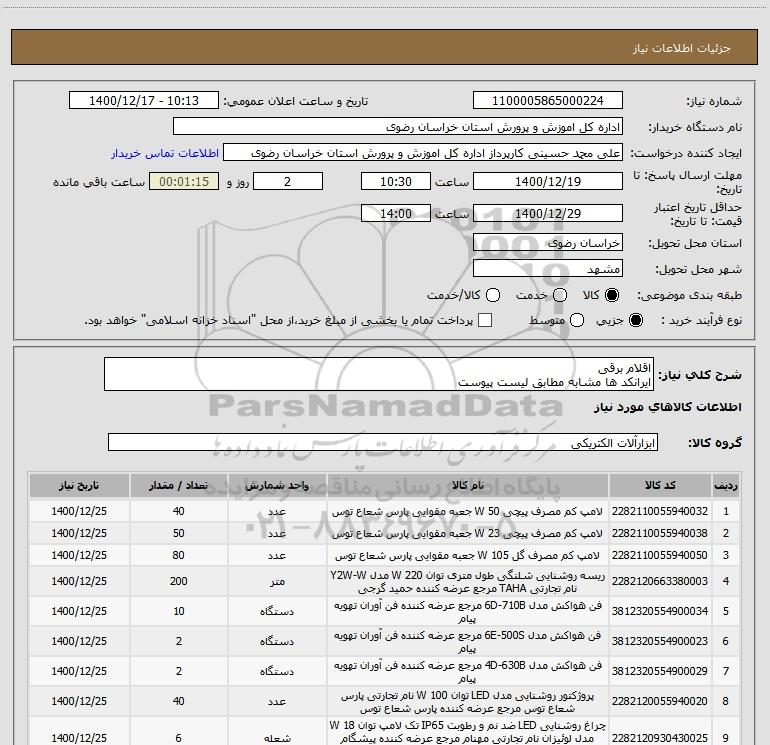Image resolution: width=770 pixels, height=745 pixels.
Task: Click the item name پروژکتور روشنایی LED 100 W
Action: 468,701
